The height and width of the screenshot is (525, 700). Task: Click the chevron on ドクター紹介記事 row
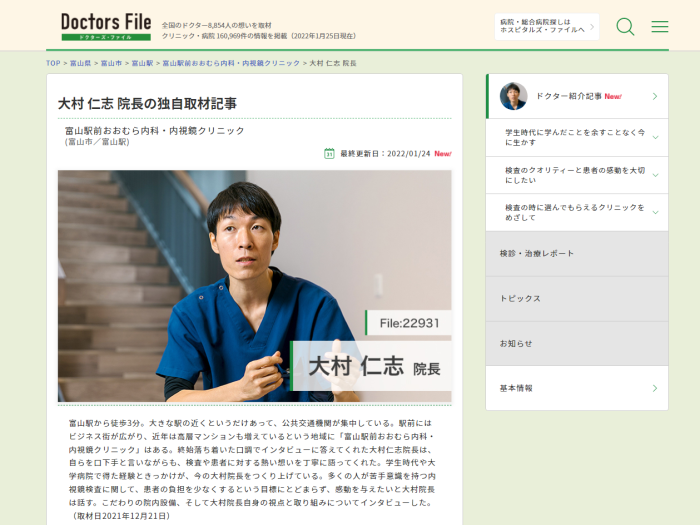pos(654,96)
